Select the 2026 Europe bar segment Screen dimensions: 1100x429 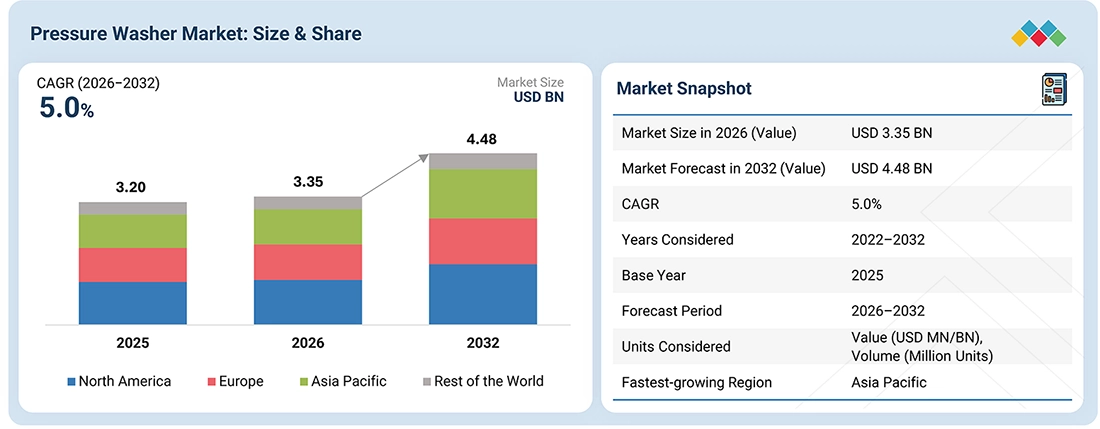tap(308, 262)
